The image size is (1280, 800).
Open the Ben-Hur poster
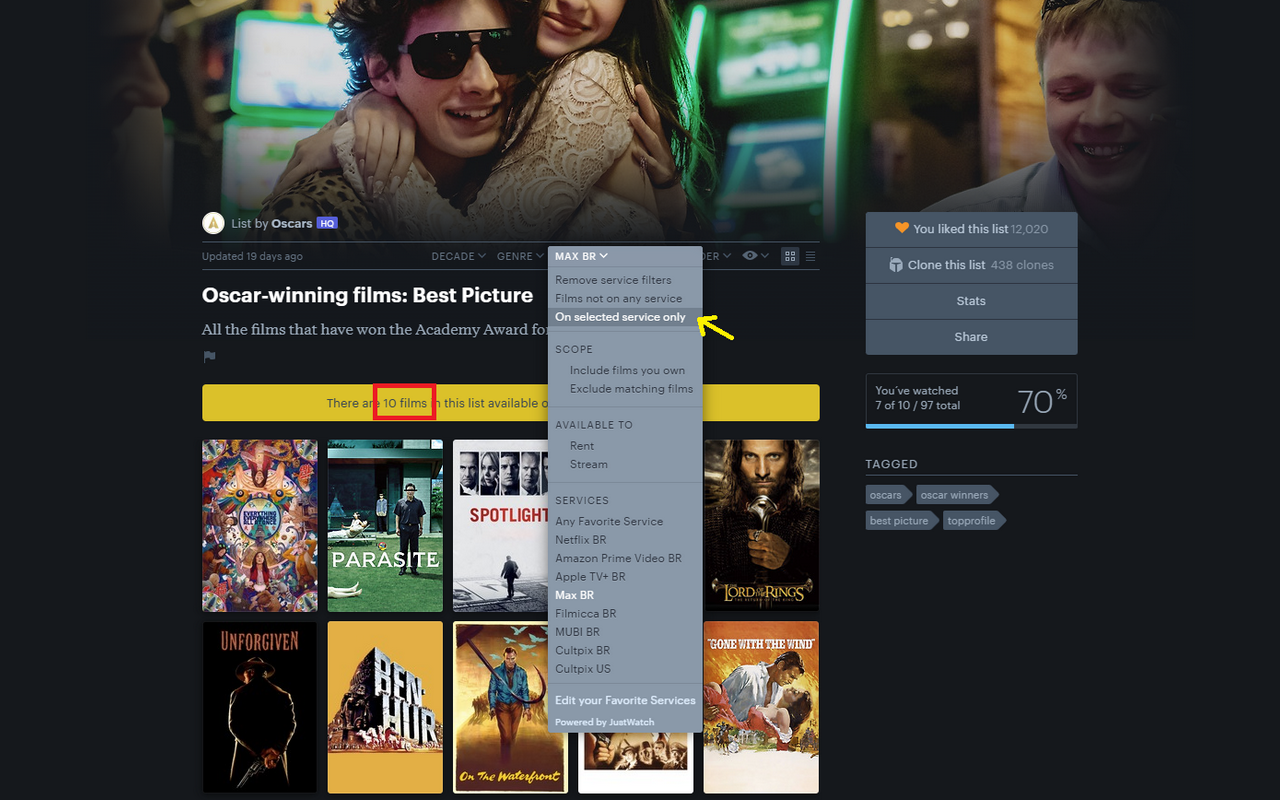(x=385, y=707)
